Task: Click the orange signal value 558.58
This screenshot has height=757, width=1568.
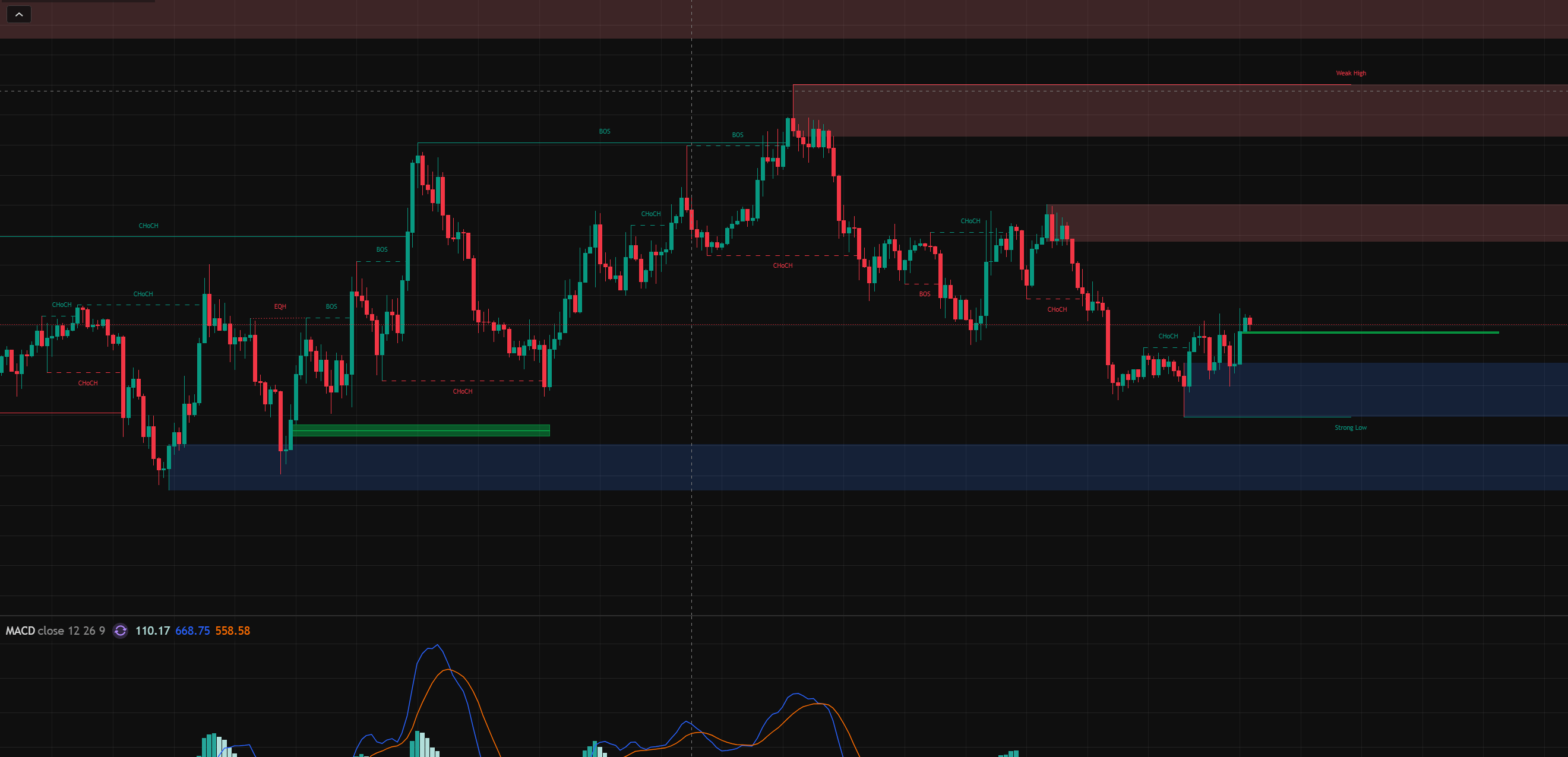Action: (x=232, y=631)
